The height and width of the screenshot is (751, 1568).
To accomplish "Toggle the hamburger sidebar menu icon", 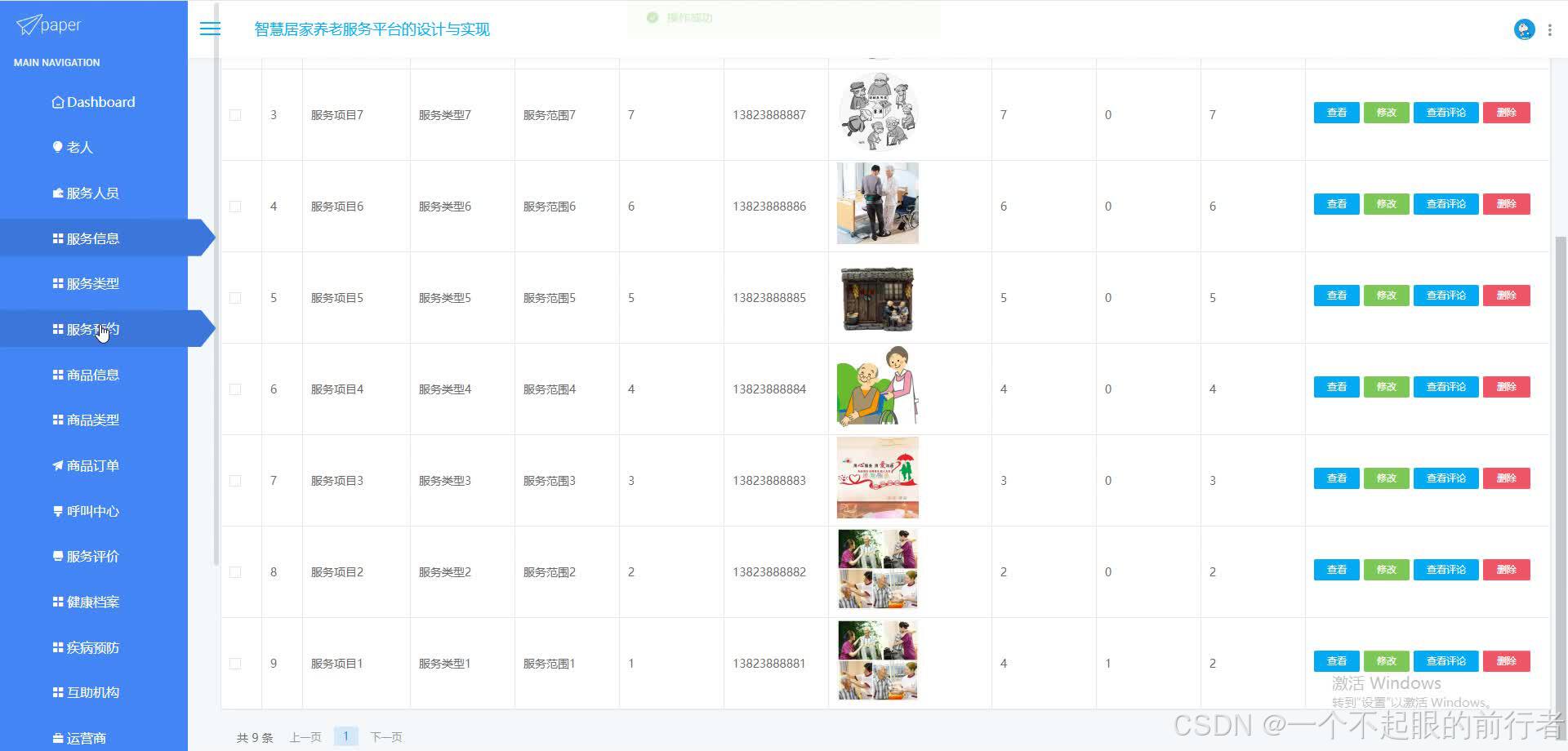I will [x=210, y=29].
